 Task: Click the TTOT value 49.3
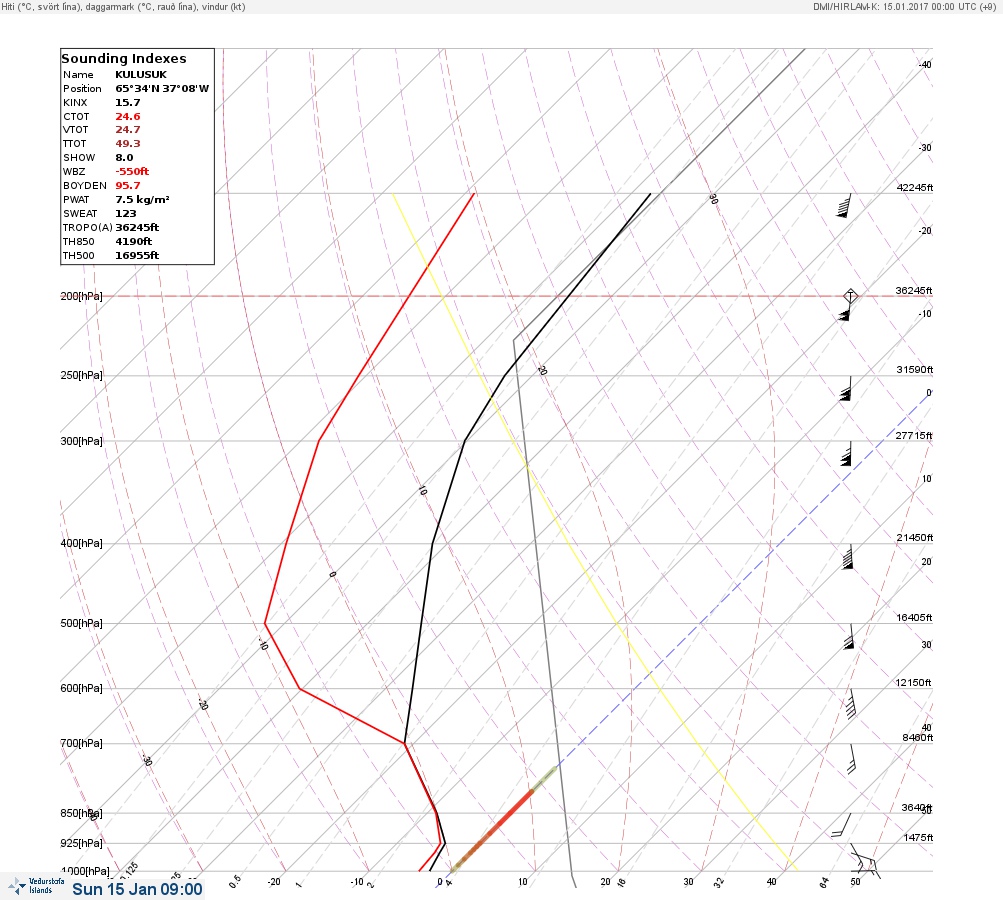click(127, 144)
